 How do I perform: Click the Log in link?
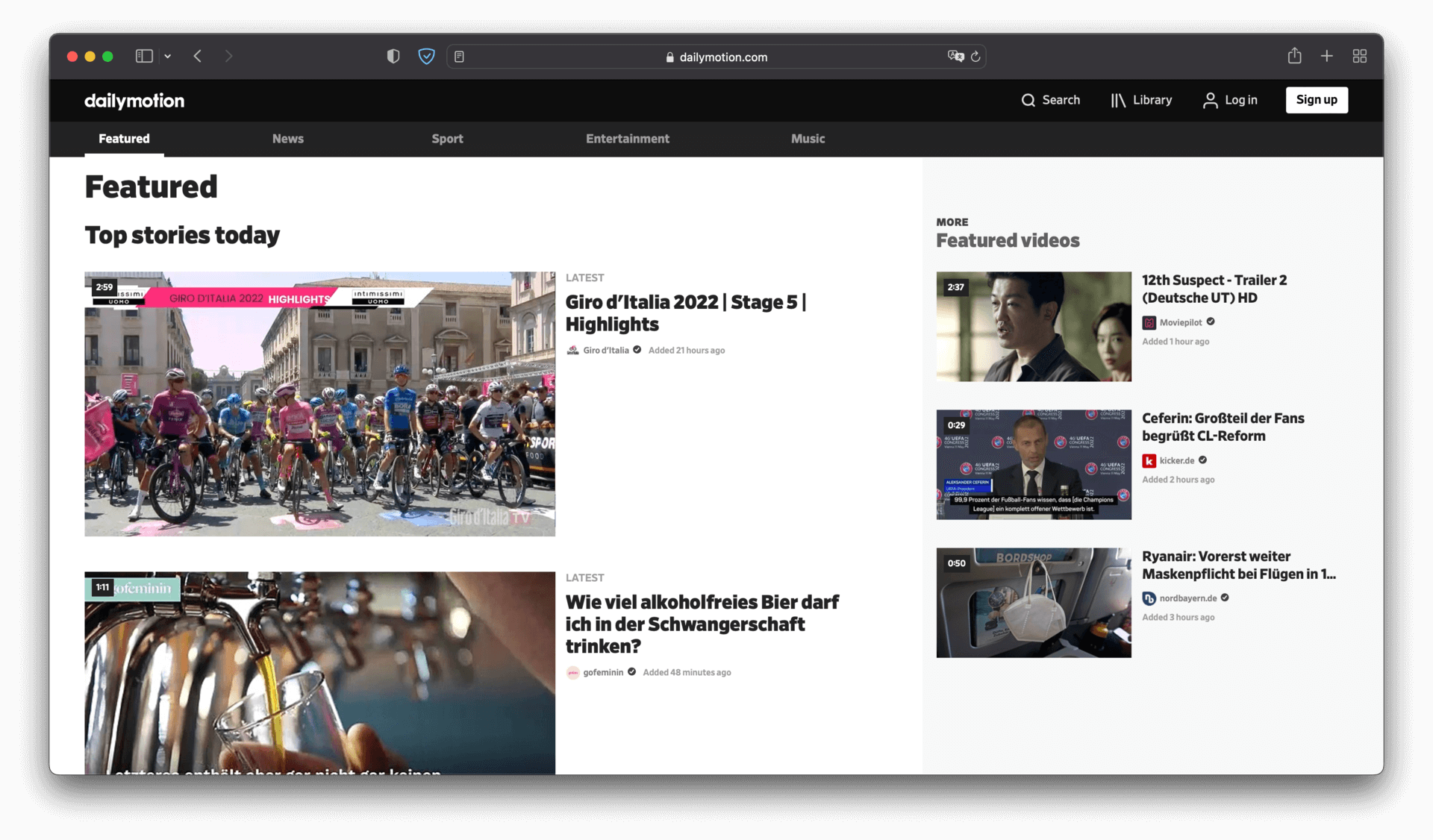point(1230,100)
